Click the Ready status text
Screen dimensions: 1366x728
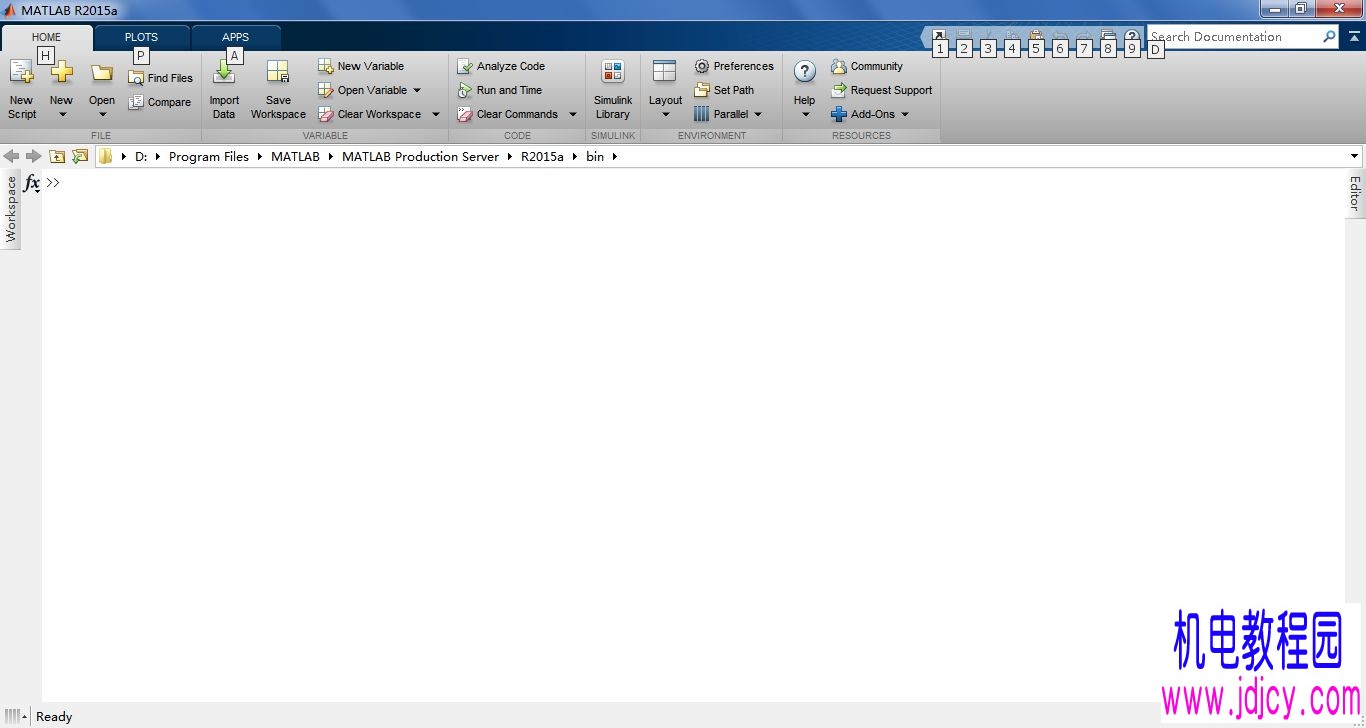pos(54,717)
